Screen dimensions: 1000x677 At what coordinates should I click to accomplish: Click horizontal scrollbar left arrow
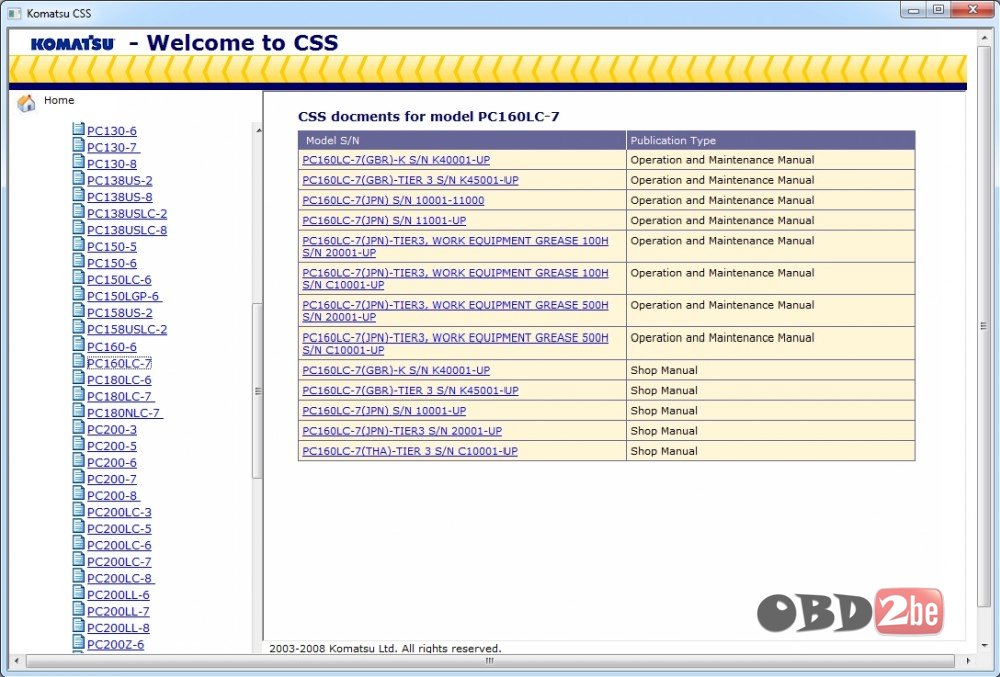pyautogui.click(x=17, y=662)
